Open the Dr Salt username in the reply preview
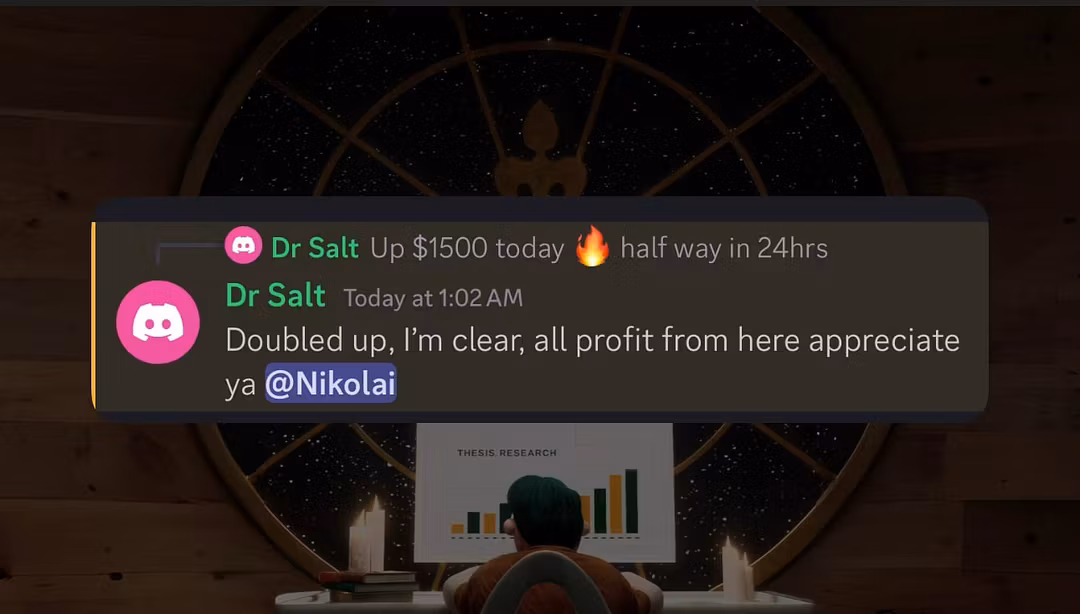 315,248
